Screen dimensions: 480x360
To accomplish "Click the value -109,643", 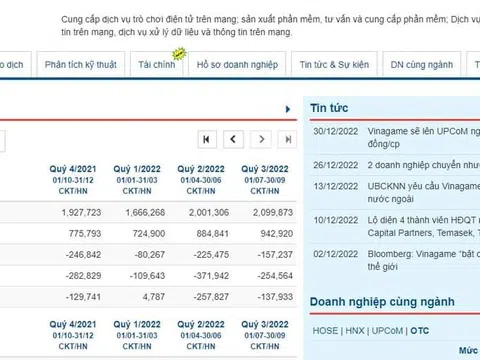I will (147, 276).
